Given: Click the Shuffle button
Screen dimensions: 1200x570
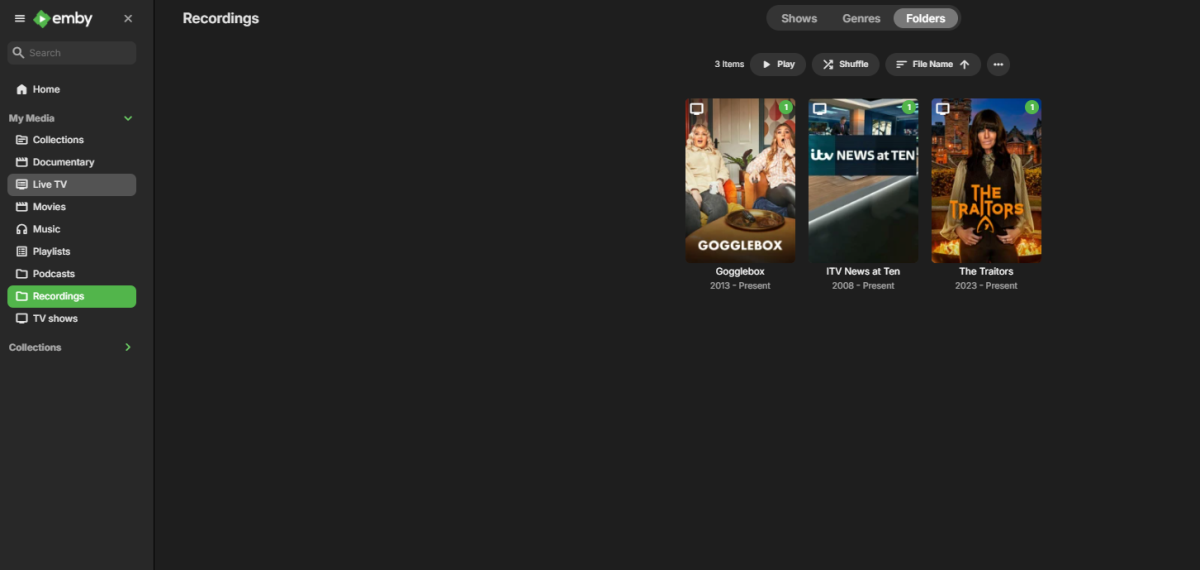Looking at the screenshot, I should [846, 64].
